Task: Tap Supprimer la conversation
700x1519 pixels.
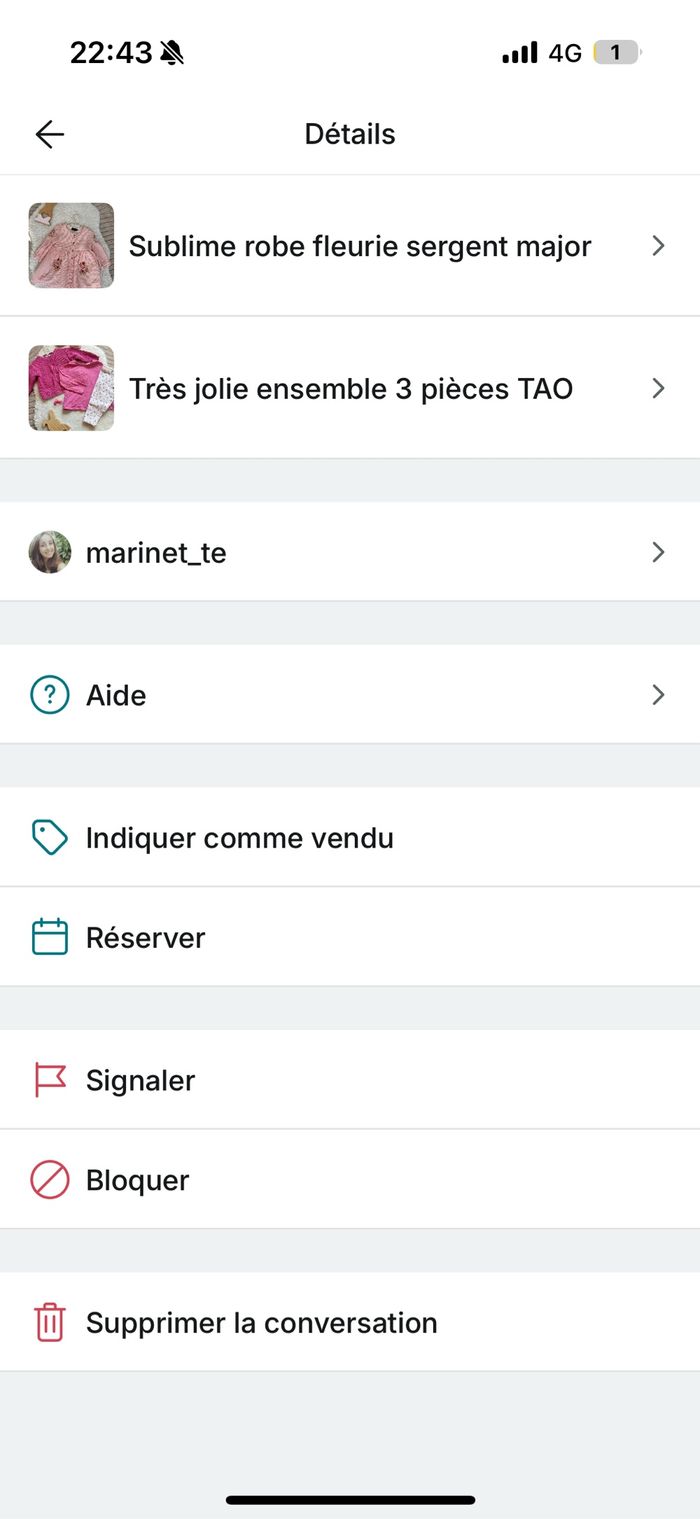Action: point(350,1322)
